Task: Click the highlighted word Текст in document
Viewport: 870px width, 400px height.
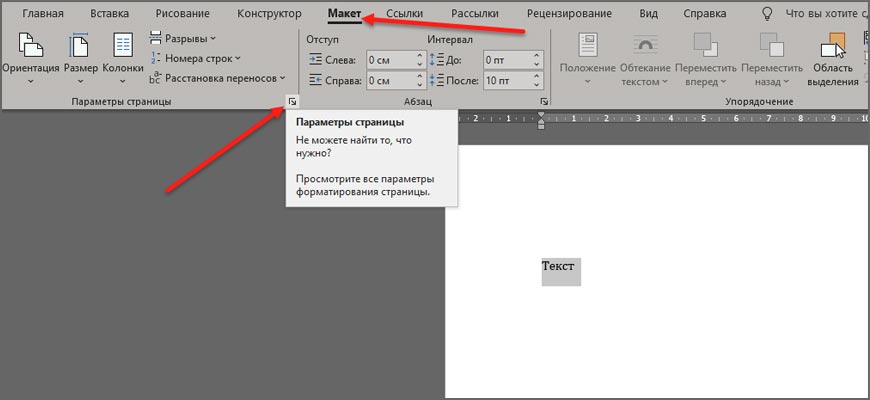Action: click(559, 267)
